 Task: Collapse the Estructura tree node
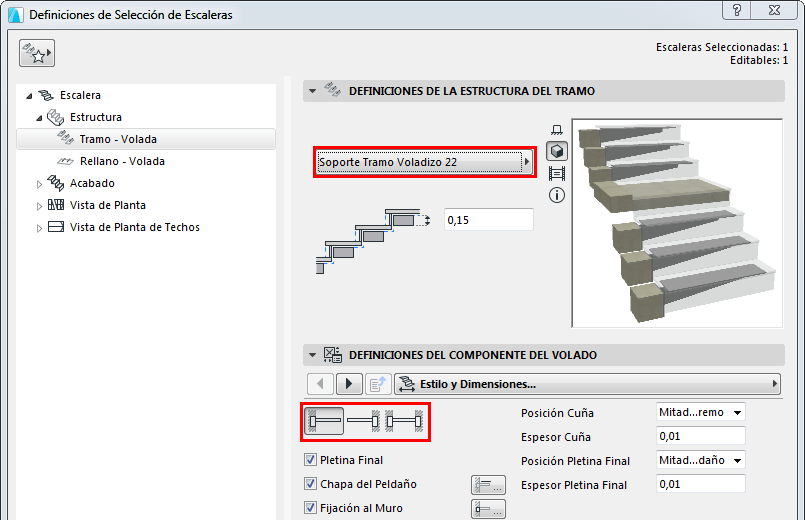[x=40, y=118]
